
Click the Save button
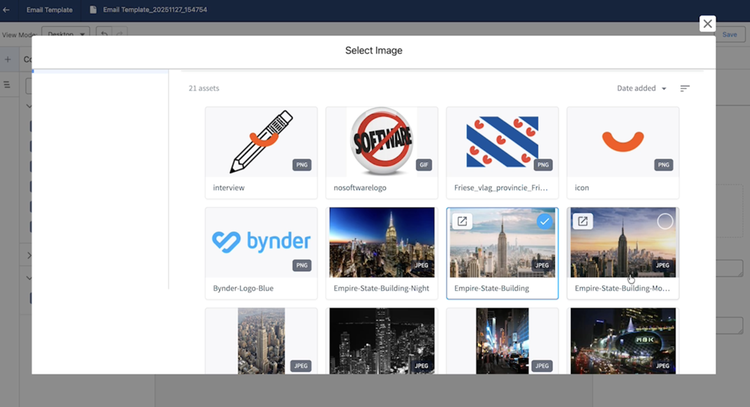pos(729,34)
